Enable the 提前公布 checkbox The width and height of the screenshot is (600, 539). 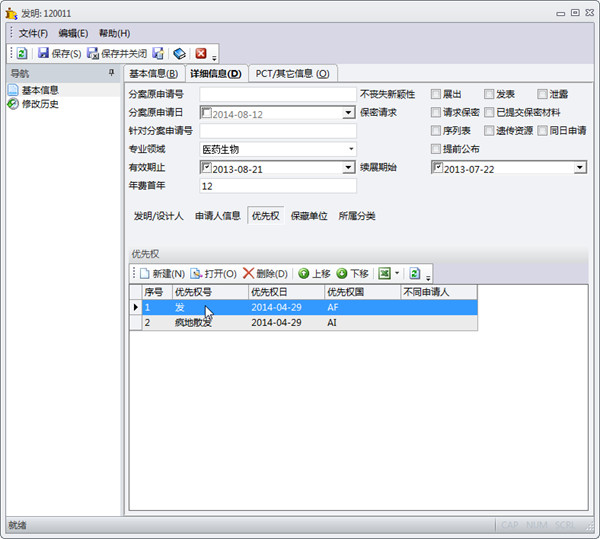436,149
